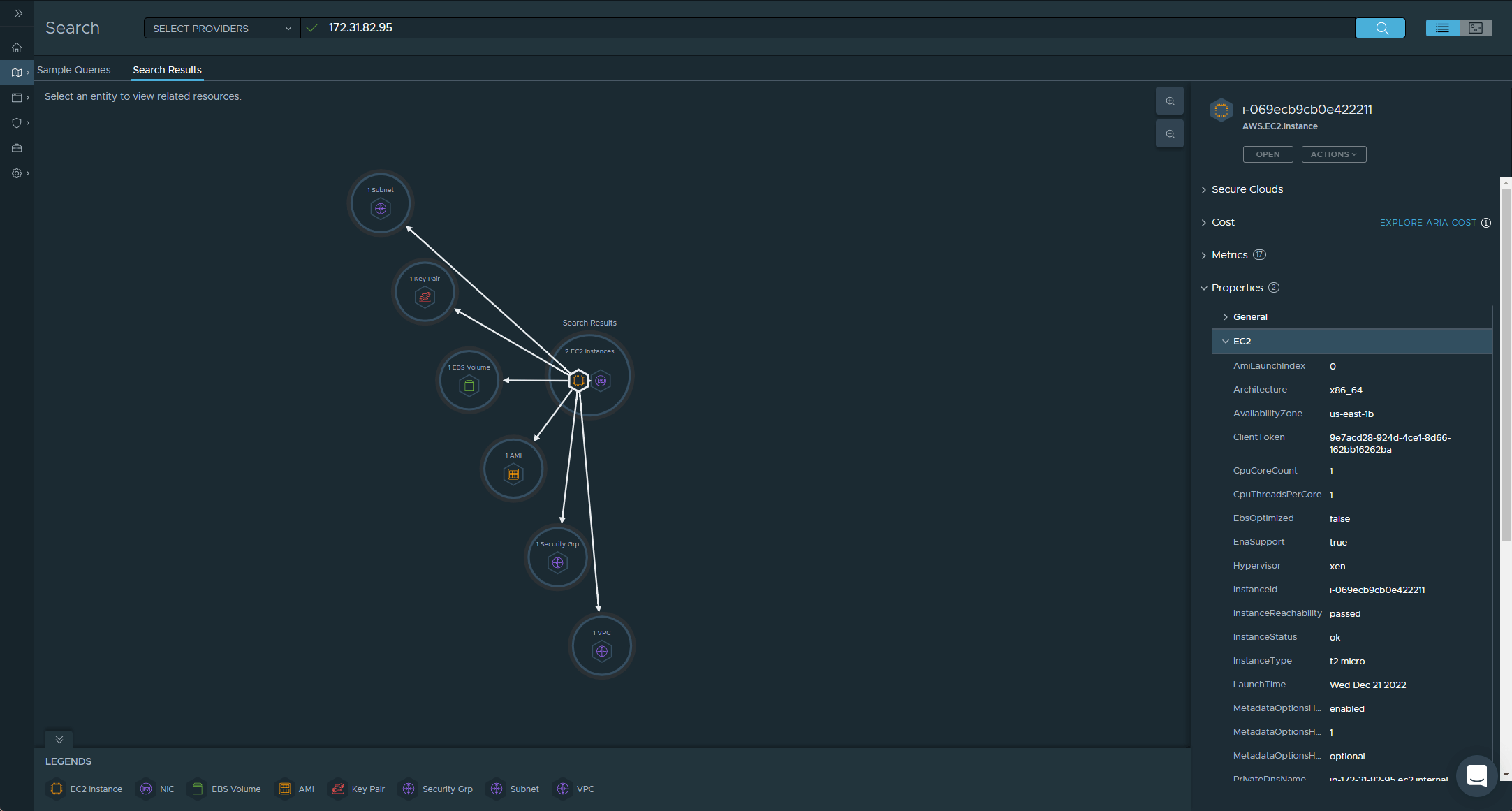The width and height of the screenshot is (1512, 811).
Task: Select the Search Results tab
Action: pos(166,69)
